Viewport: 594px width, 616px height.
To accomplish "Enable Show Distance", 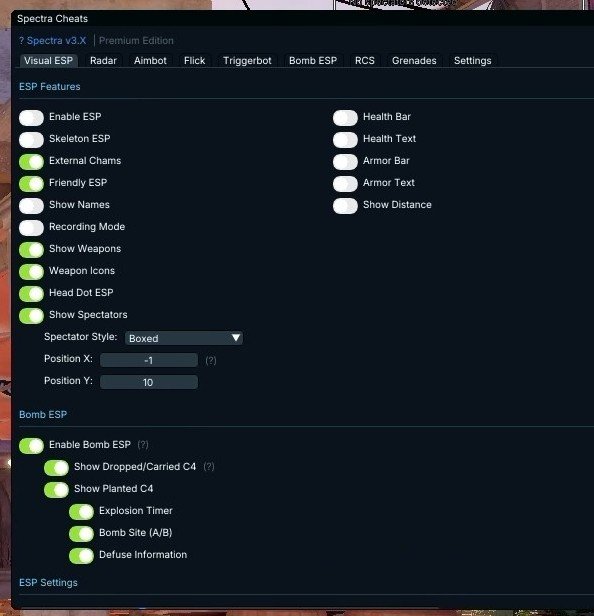I will tap(345, 205).
